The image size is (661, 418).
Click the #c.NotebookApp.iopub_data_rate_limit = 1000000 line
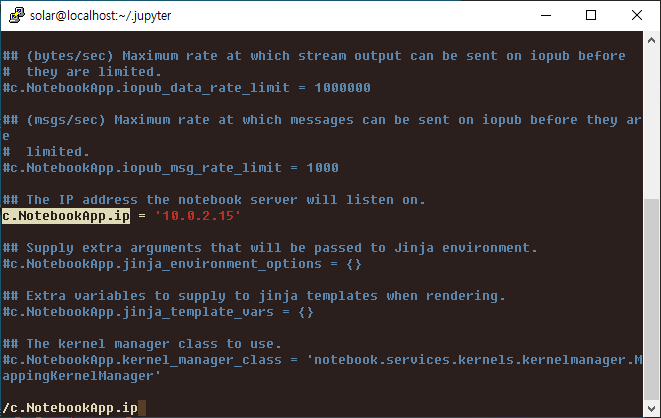187,88
